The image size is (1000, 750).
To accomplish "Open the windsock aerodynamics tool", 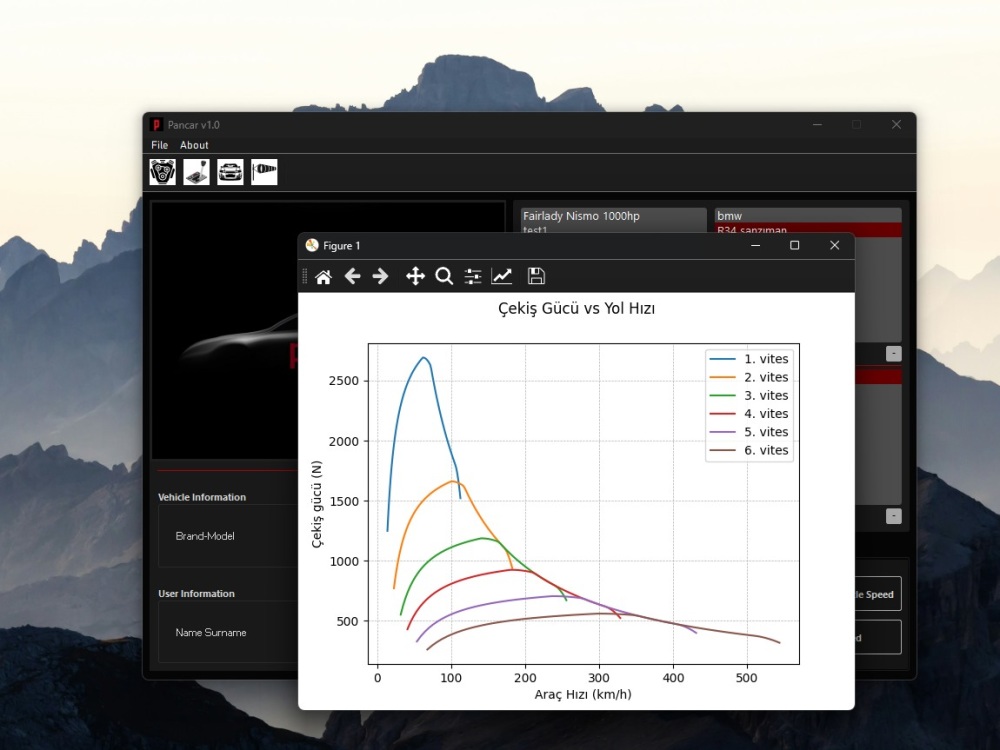I will pos(264,171).
